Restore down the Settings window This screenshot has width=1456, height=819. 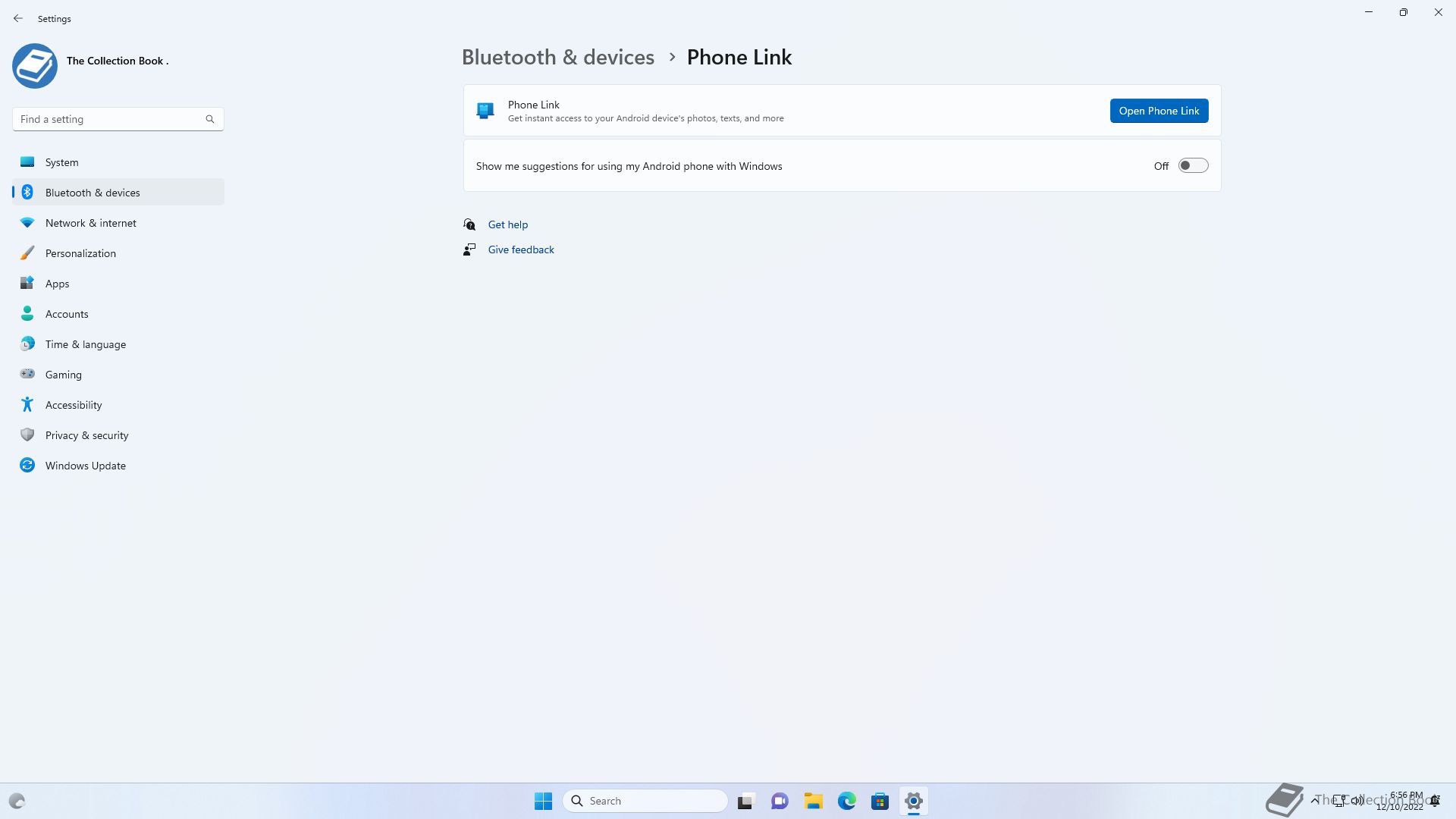1404,12
